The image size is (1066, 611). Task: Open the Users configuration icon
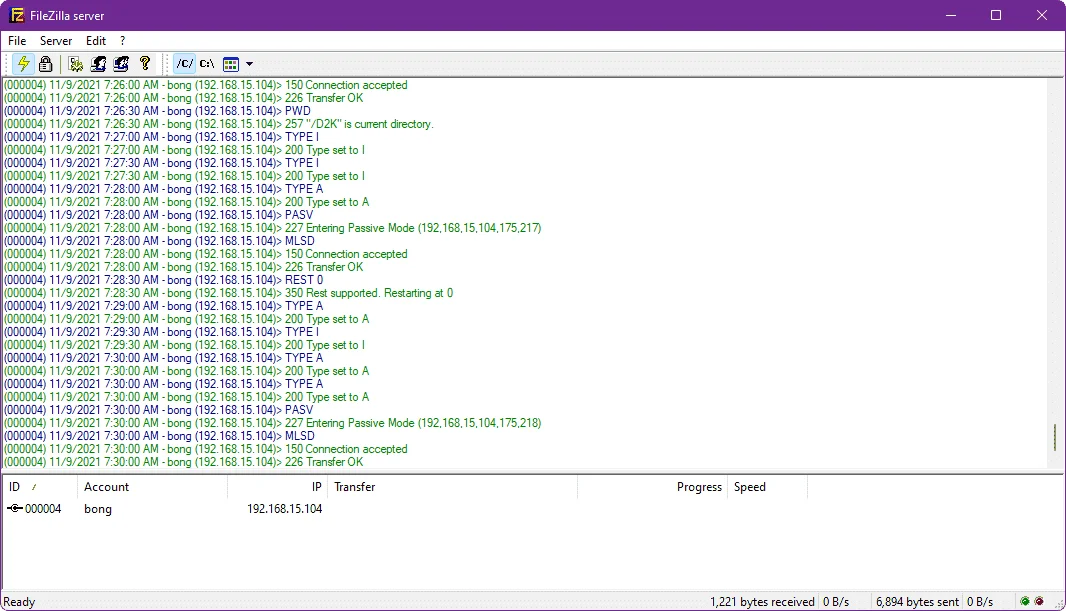pos(99,64)
